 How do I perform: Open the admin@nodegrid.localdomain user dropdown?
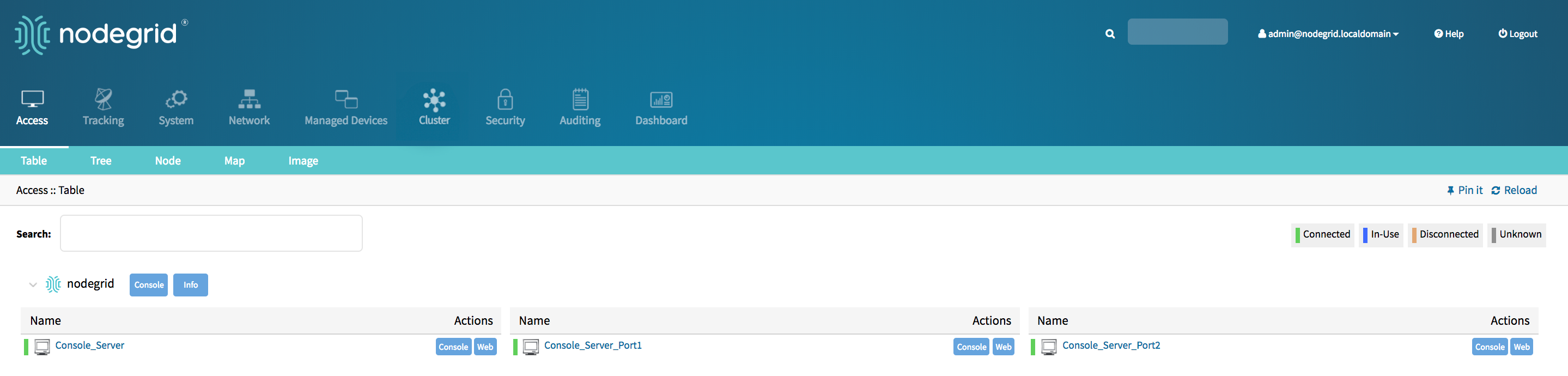1328,34
